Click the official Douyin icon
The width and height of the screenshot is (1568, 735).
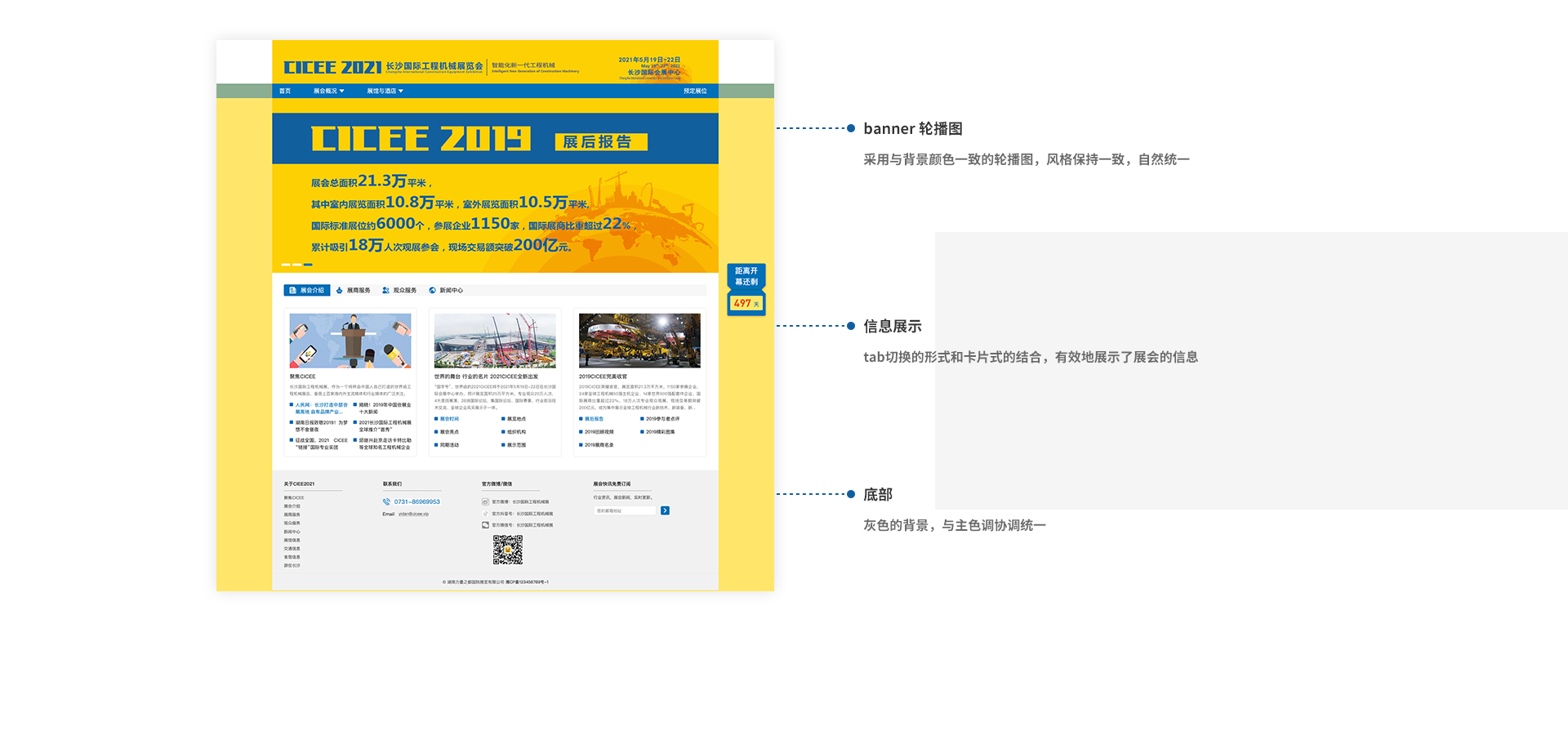(485, 514)
